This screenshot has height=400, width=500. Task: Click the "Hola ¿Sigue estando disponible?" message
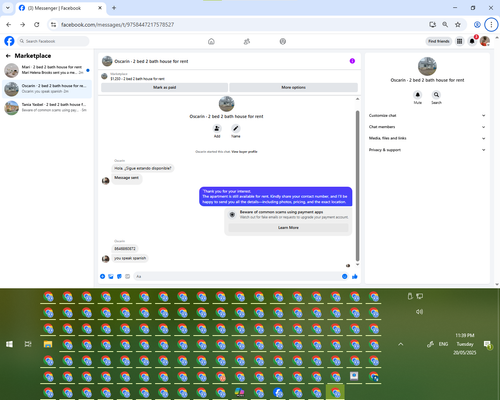pyautogui.click(x=143, y=168)
